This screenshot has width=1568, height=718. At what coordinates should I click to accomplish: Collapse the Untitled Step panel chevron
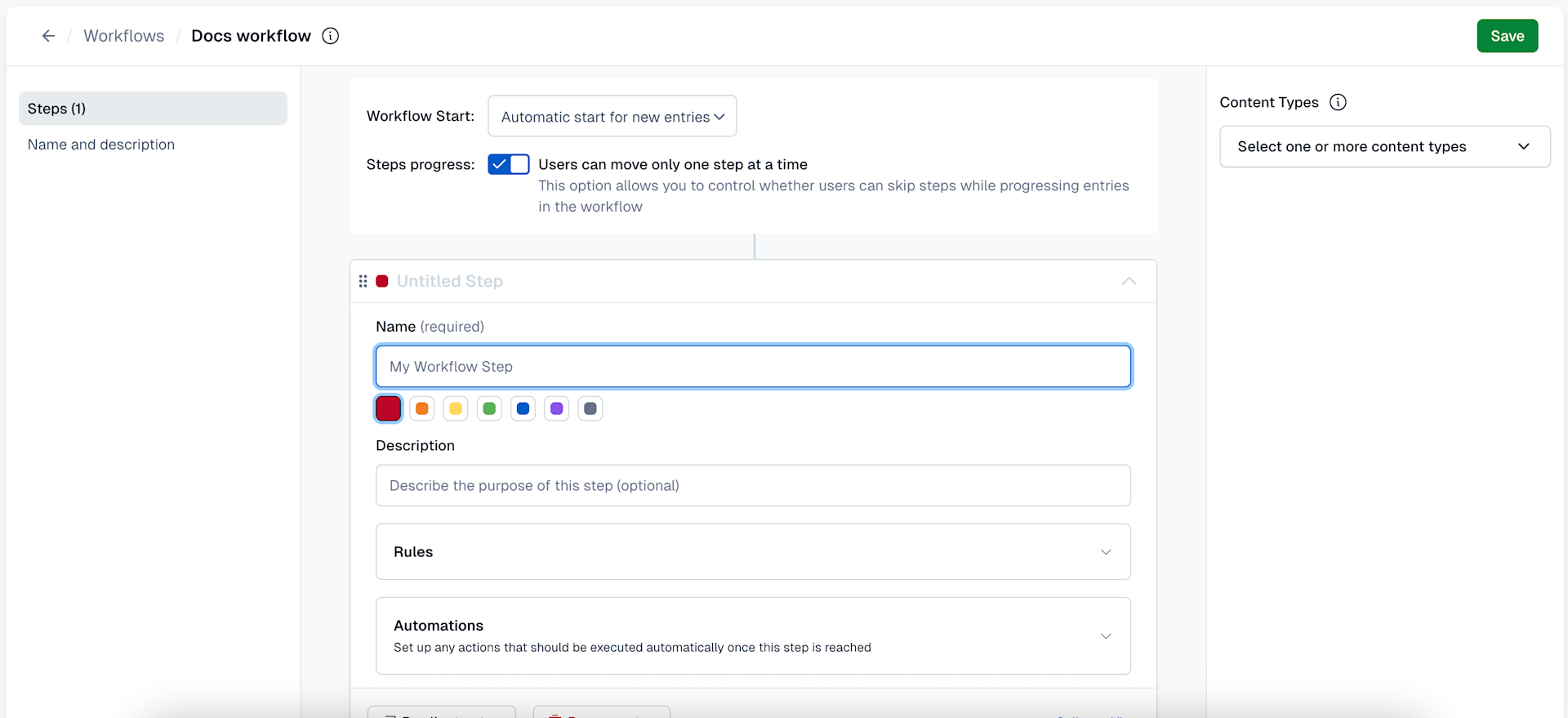coord(1129,281)
